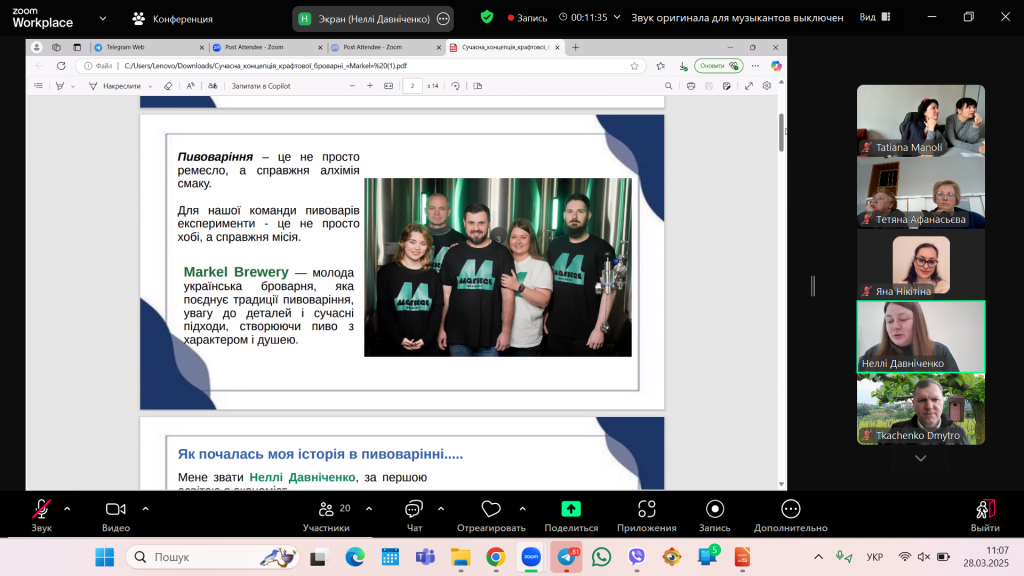Toggle PDF page view layout
This screenshot has height=576, width=1024.
pyautogui.click(x=477, y=86)
